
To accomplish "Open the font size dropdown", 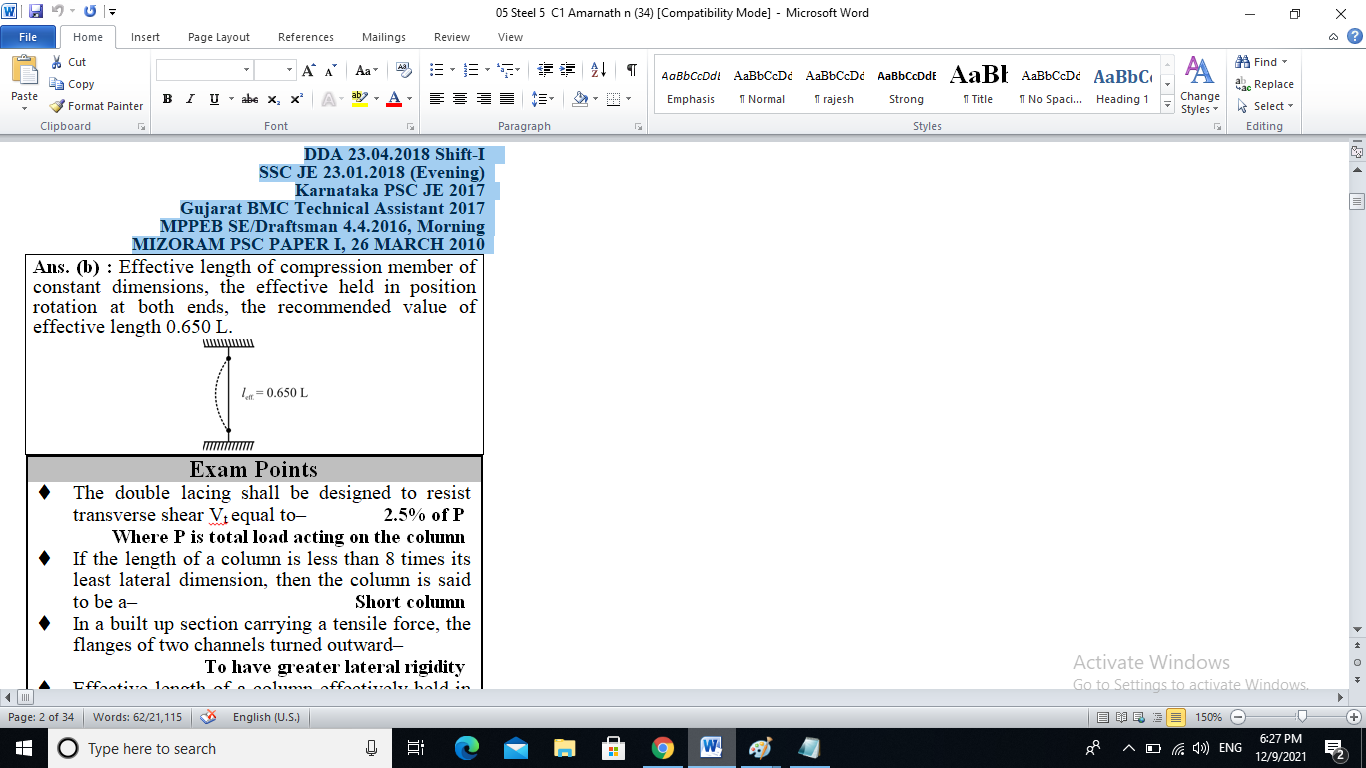I will pos(290,70).
